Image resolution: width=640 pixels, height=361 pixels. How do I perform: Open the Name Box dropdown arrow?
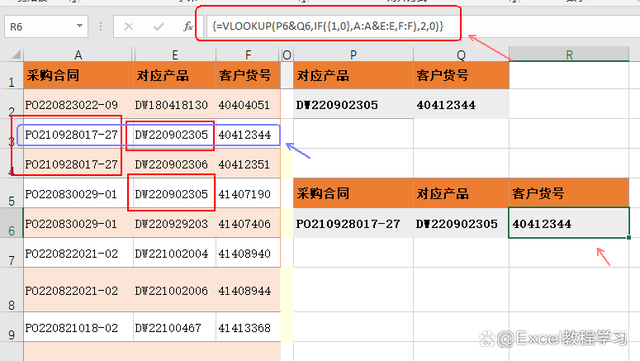[x=80, y=26]
